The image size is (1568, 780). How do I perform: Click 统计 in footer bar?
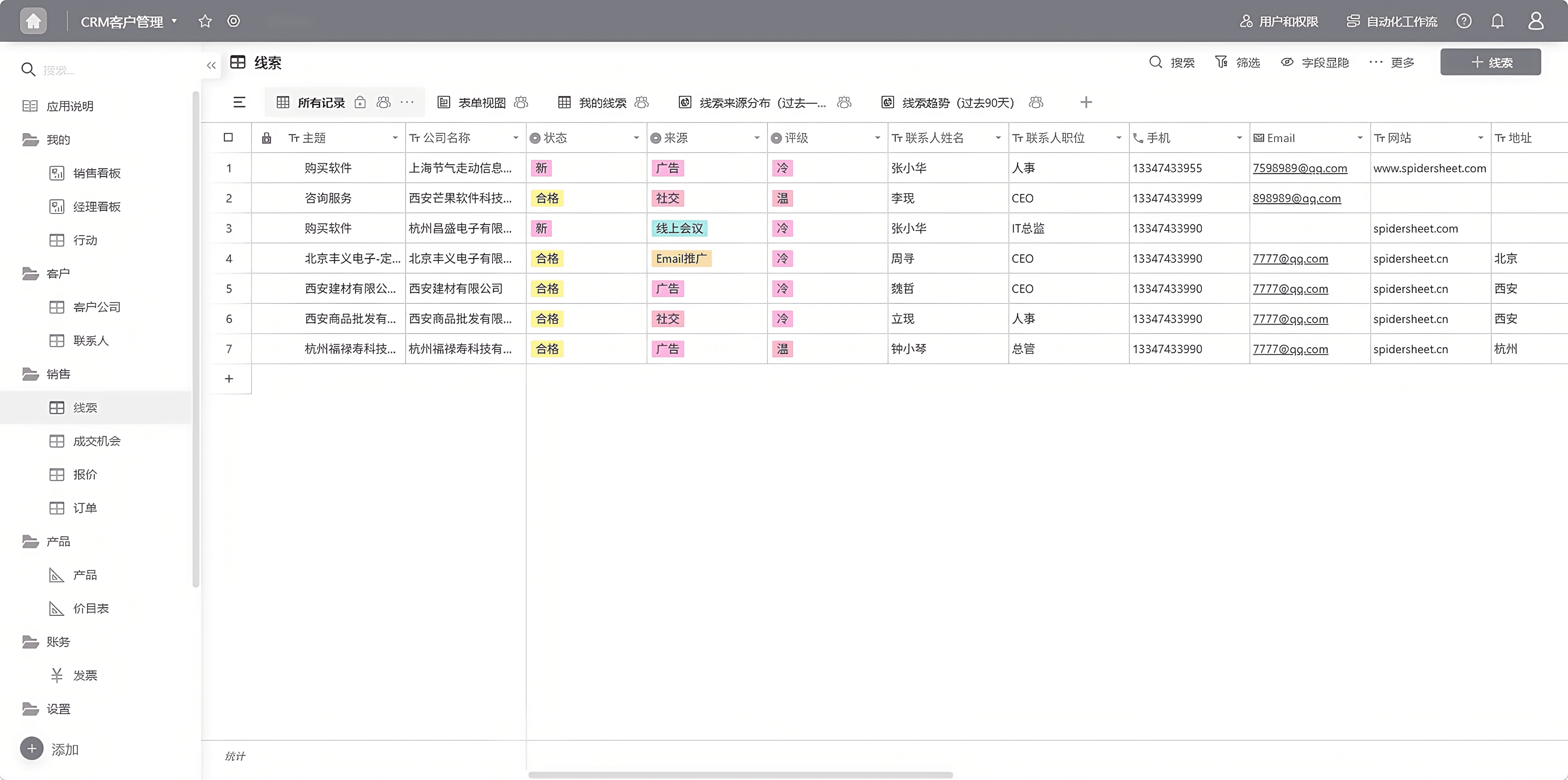235,756
